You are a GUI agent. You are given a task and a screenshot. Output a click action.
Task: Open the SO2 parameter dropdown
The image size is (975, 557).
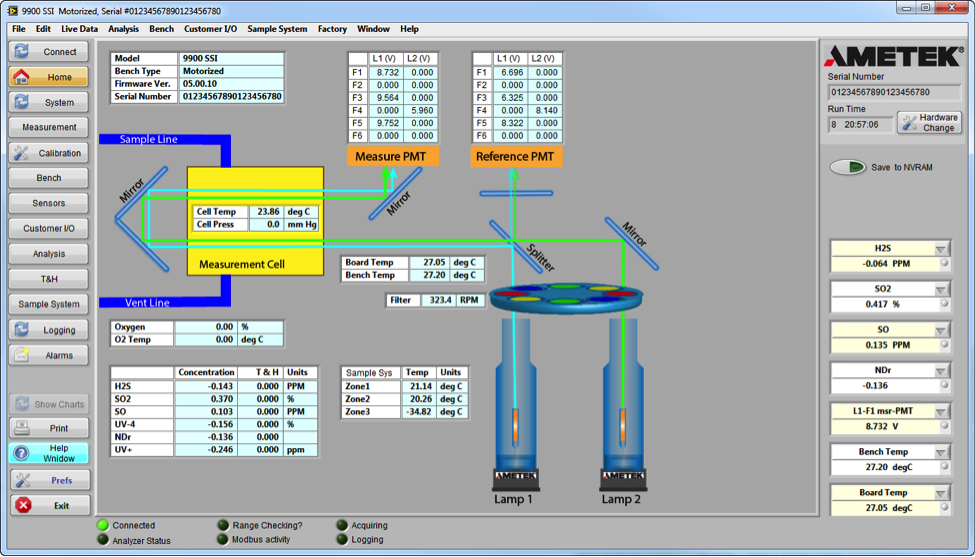pyautogui.click(x=941, y=289)
